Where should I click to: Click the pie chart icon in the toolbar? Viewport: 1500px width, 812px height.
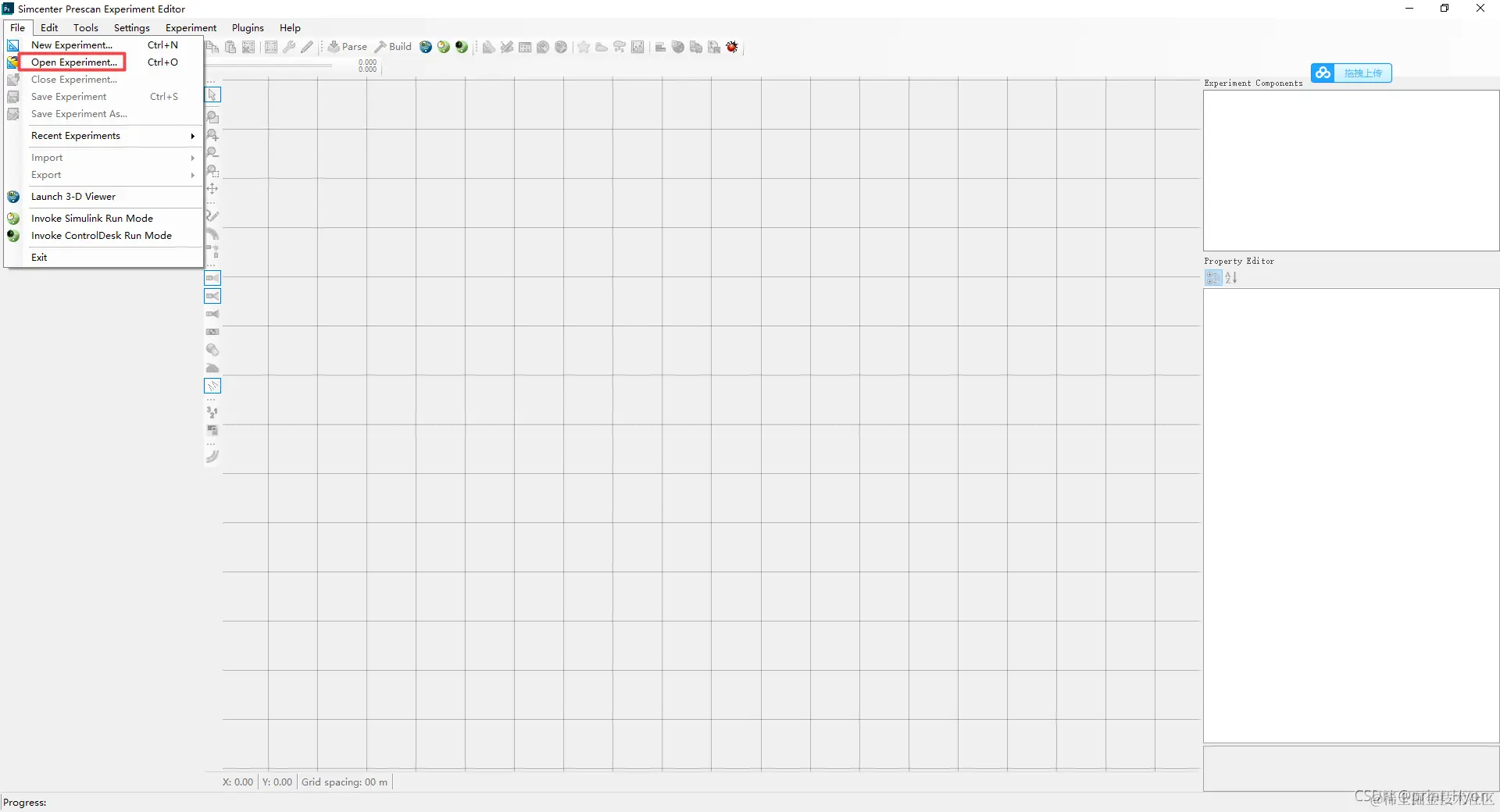coord(678,47)
